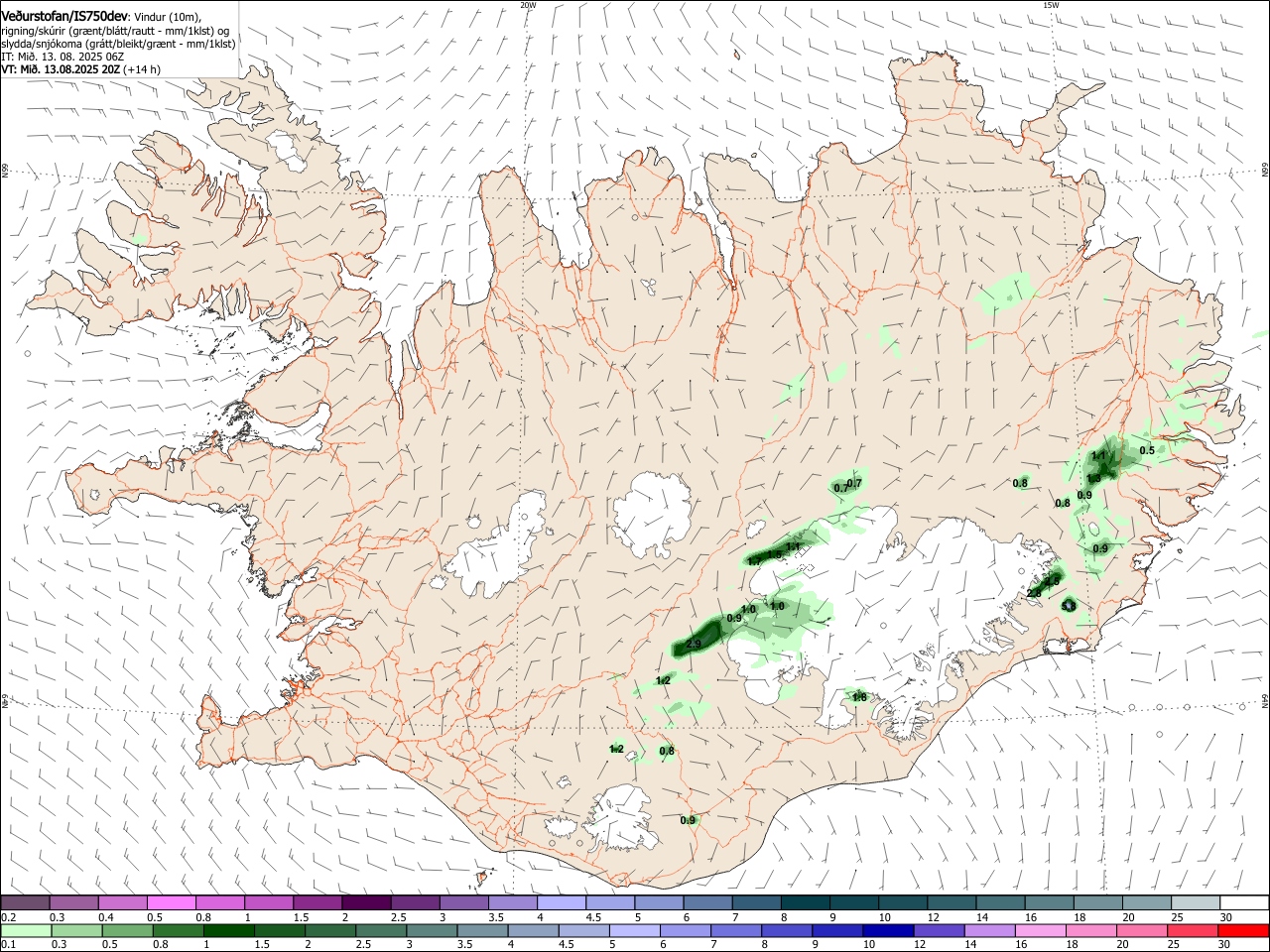Viewport: 1270px width, 952px height.
Task: Click the rigning/skúrir legend description line
Action: coord(115,30)
